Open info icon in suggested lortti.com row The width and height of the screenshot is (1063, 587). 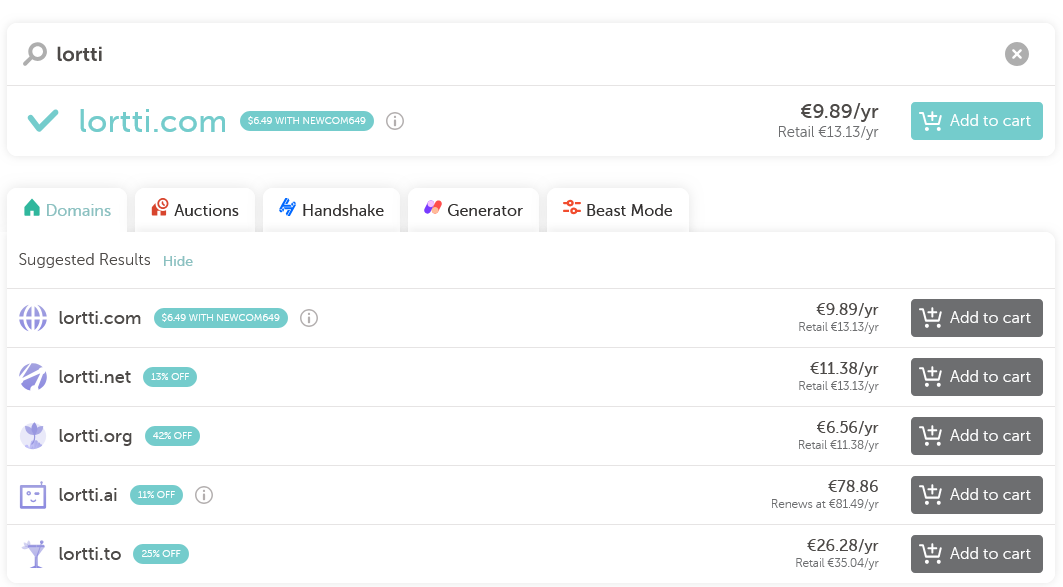(x=308, y=318)
